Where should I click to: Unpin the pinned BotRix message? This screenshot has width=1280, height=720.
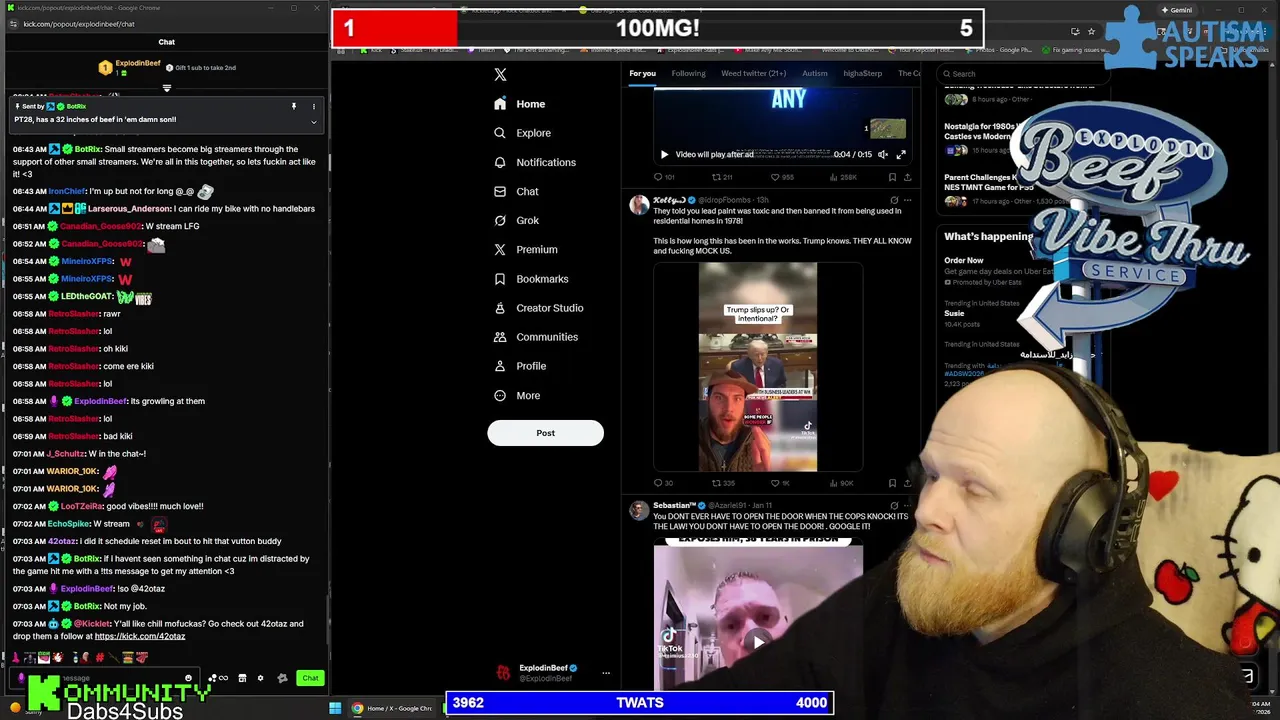[x=294, y=106]
